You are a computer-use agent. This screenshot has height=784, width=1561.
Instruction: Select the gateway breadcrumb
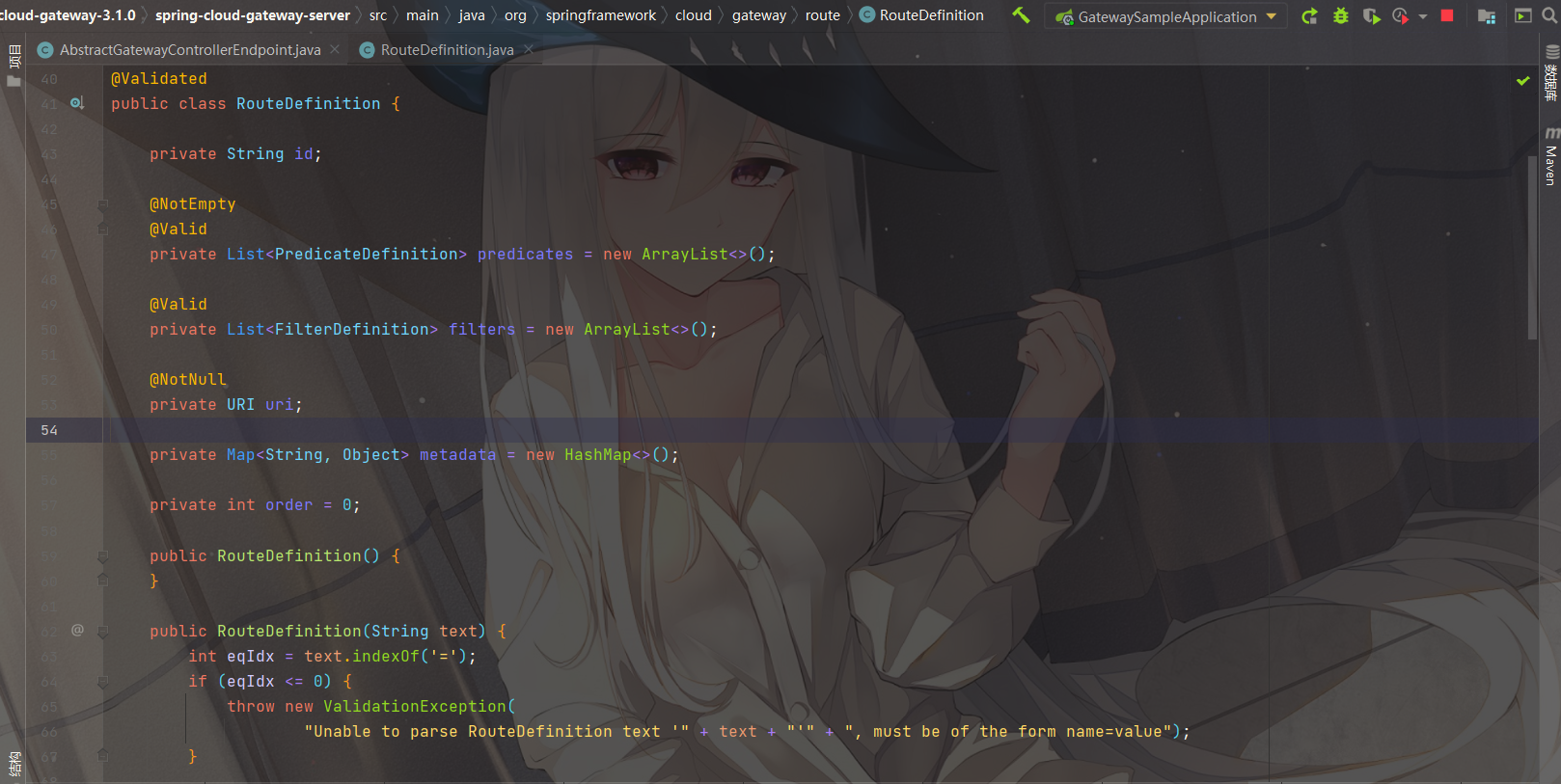coord(759,15)
